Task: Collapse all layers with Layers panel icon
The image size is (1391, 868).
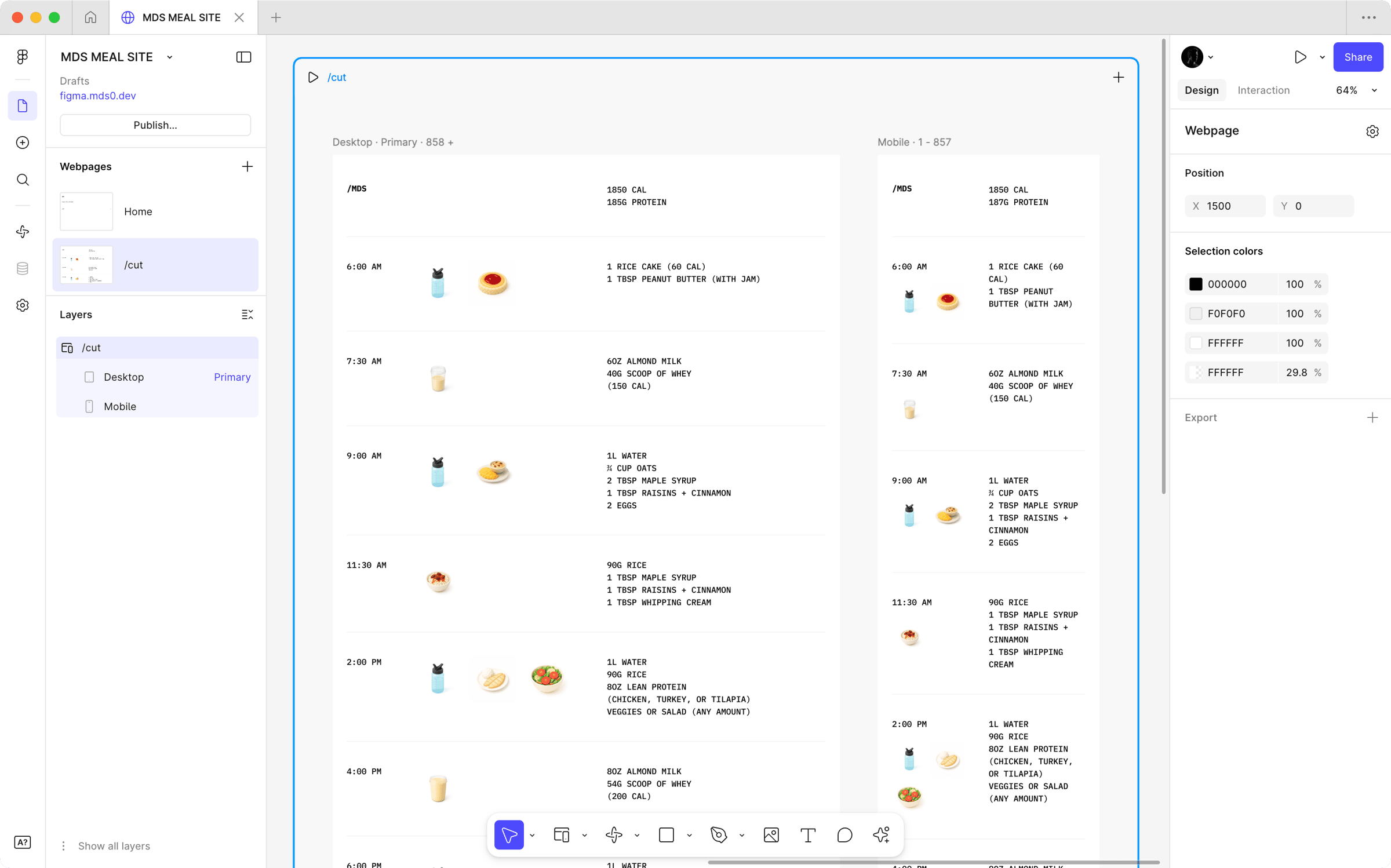Action: 247,315
